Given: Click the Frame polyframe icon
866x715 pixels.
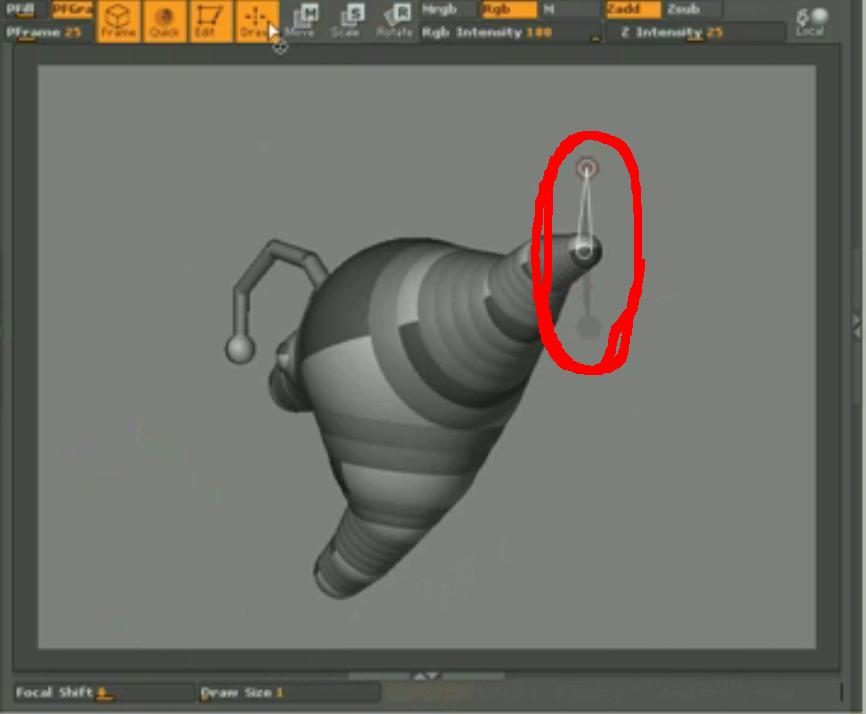Looking at the screenshot, I should point(118,21).
